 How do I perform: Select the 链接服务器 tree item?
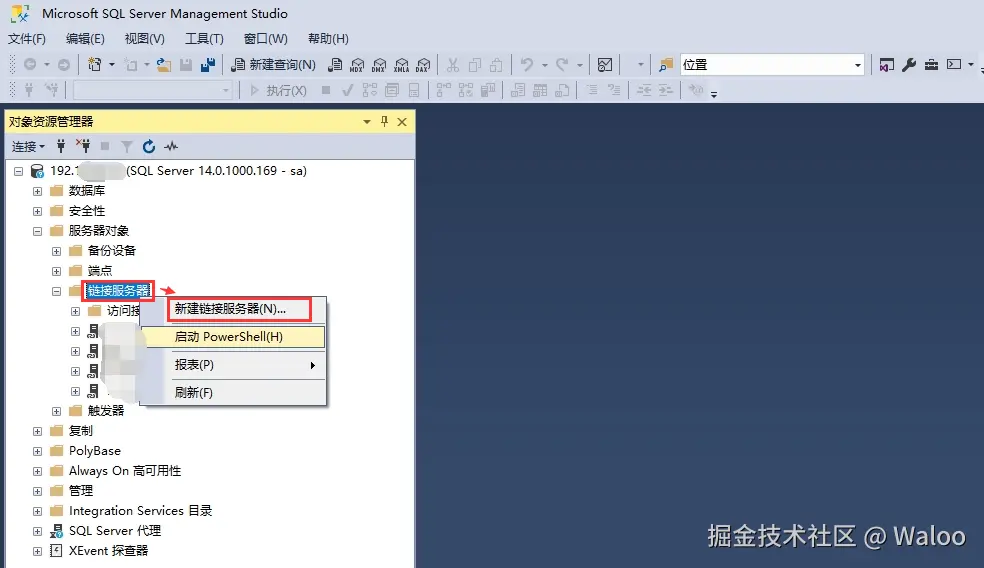point(118,291)
